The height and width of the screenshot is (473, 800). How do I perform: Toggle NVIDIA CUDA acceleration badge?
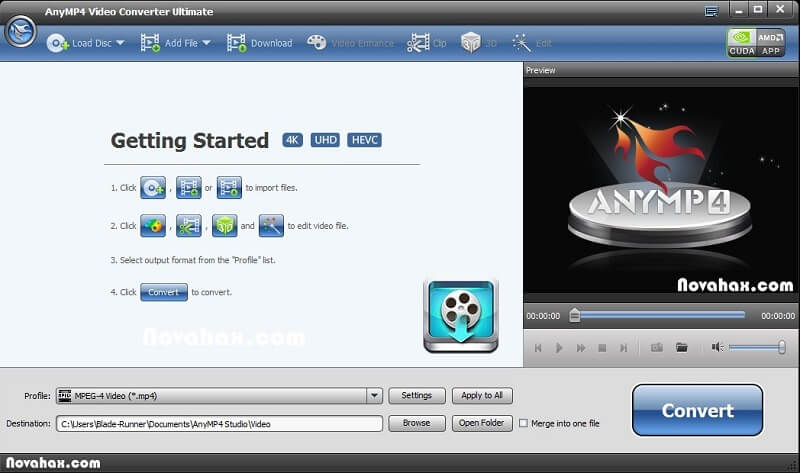pyautogui.click(x=741, y=43)
